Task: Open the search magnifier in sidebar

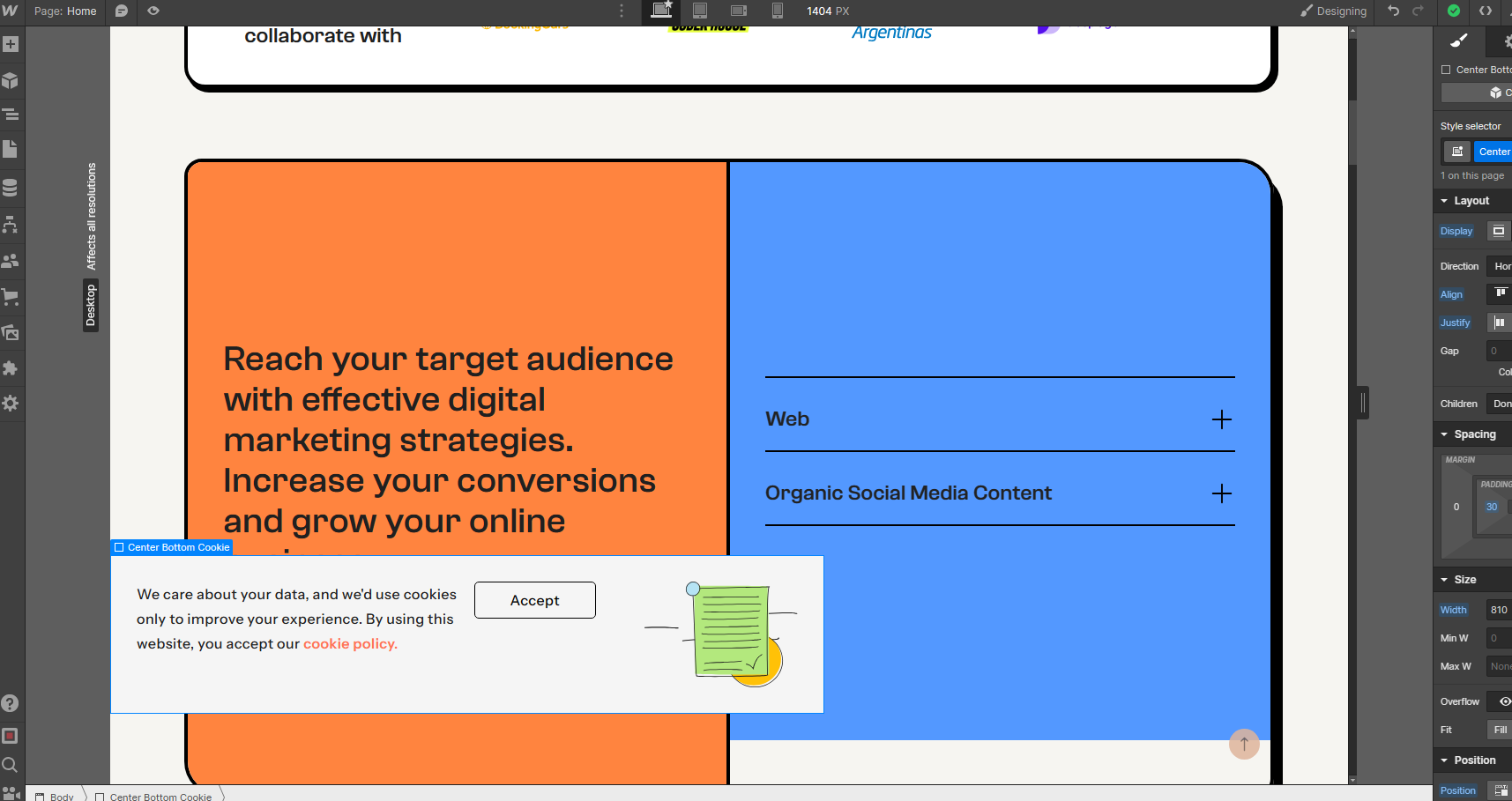Action: (x=11, y=765)
